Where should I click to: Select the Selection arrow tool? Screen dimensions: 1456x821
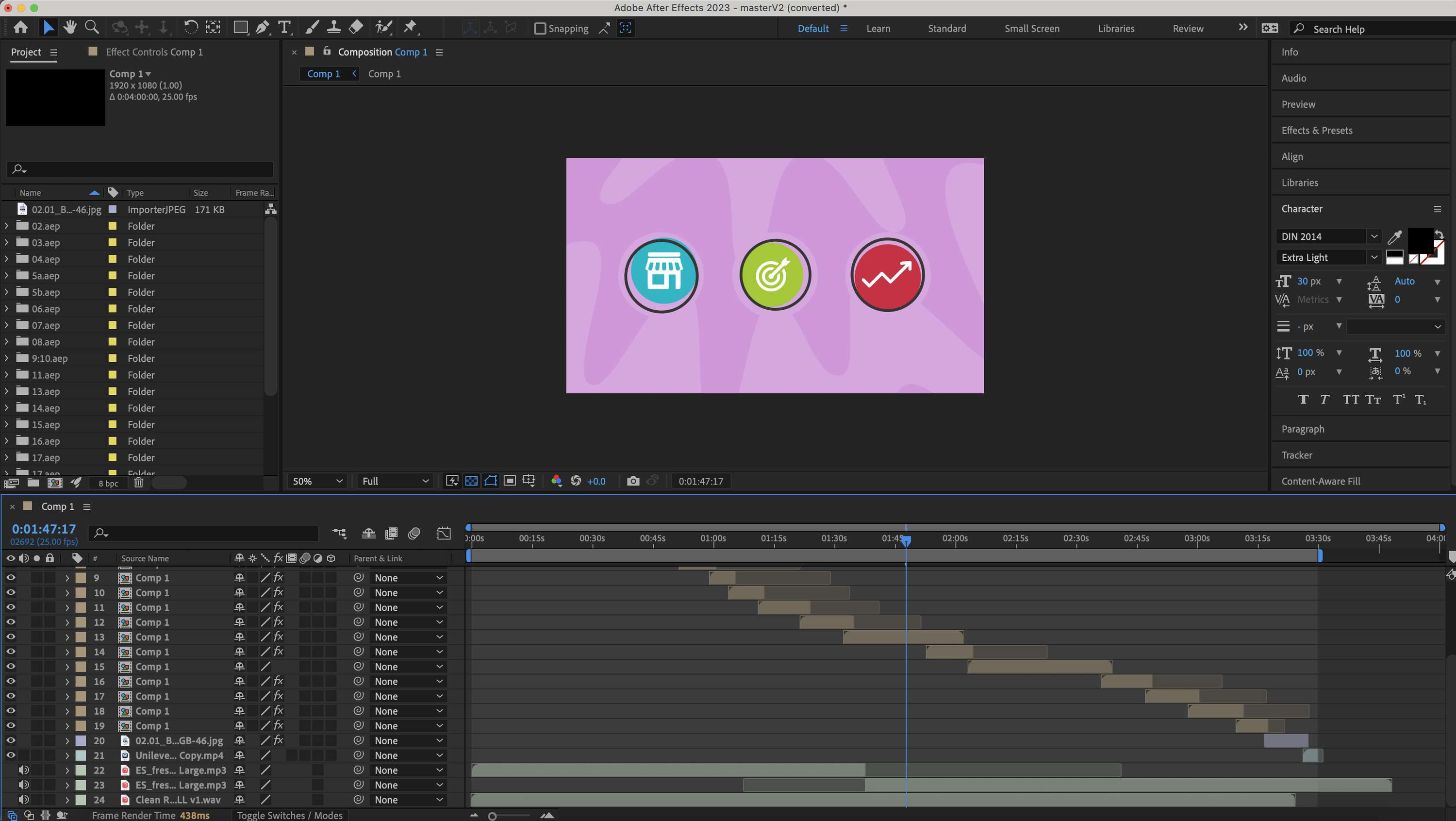tap(49, 27)
